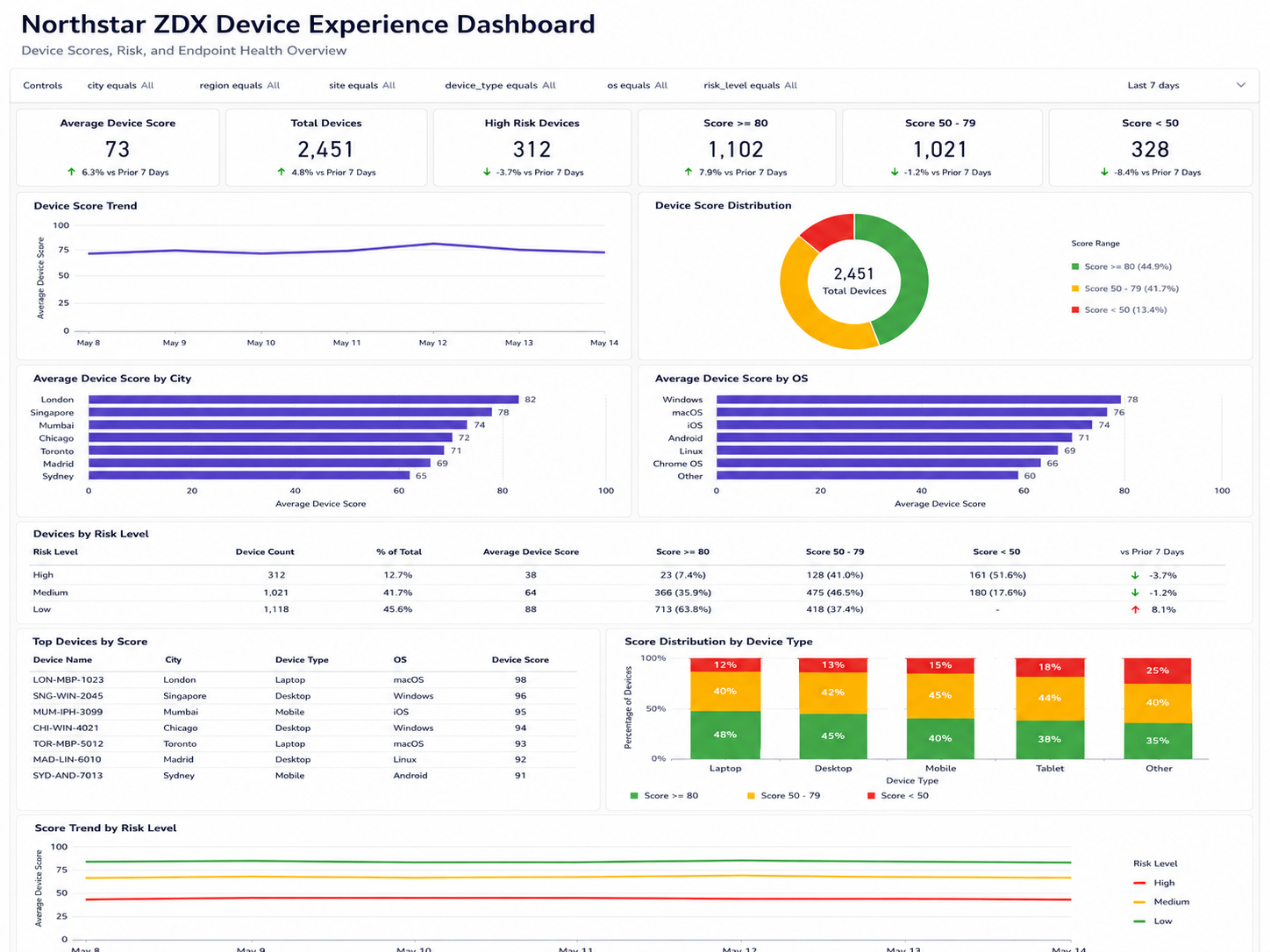The image size is (1270, 952).
Task: Select device CHI-WIN-4021 row name
Action: coord(66,728)
